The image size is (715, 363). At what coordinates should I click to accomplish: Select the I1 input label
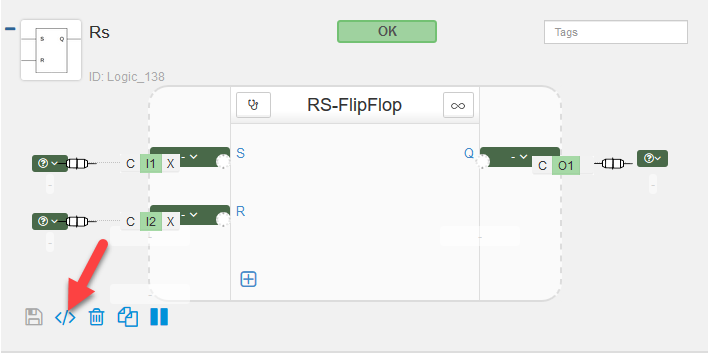point(151,164)
